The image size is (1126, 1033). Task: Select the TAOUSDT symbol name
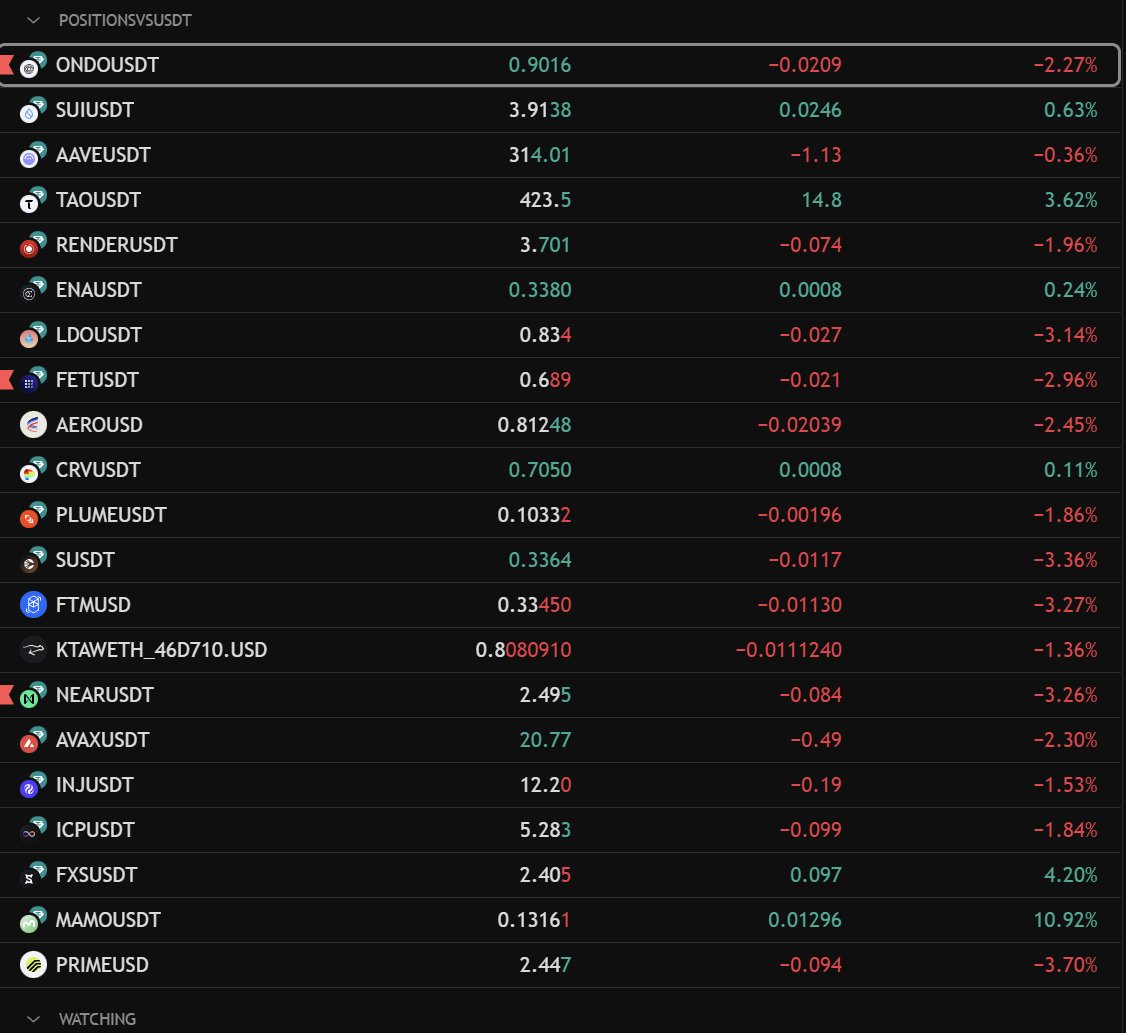tap(98, 200)
